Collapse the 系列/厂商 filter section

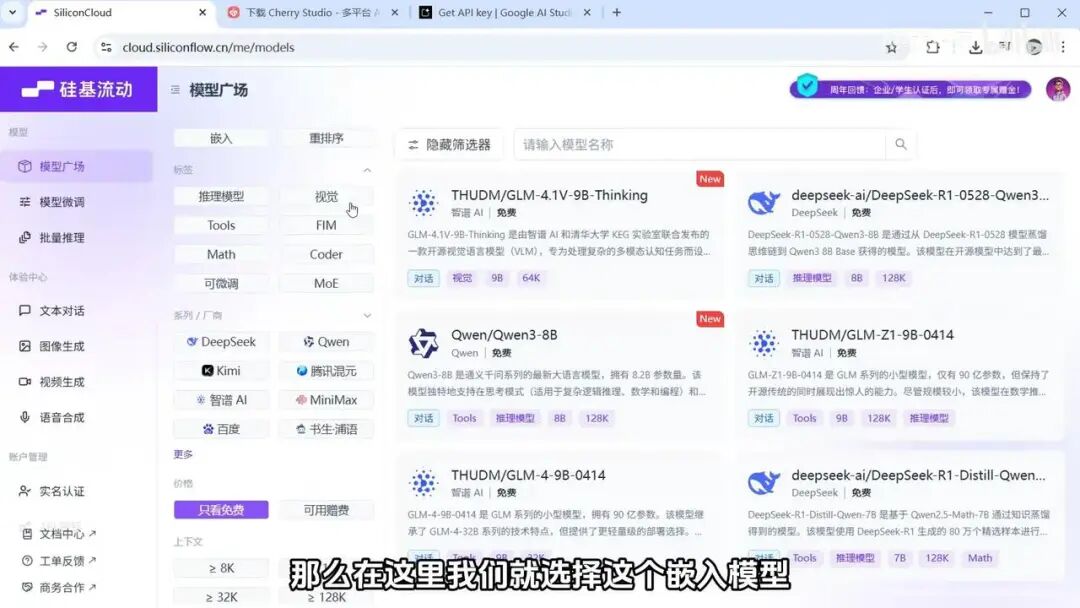(367, 315)
